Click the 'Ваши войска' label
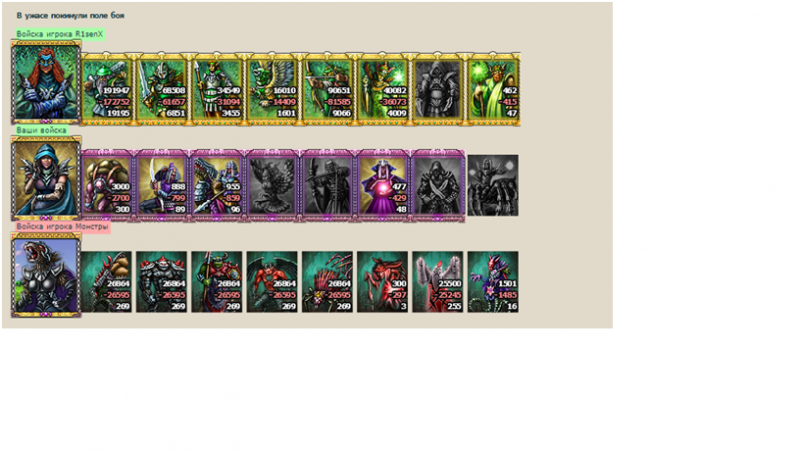Screen dimensions: 800x451 [41, 130]
